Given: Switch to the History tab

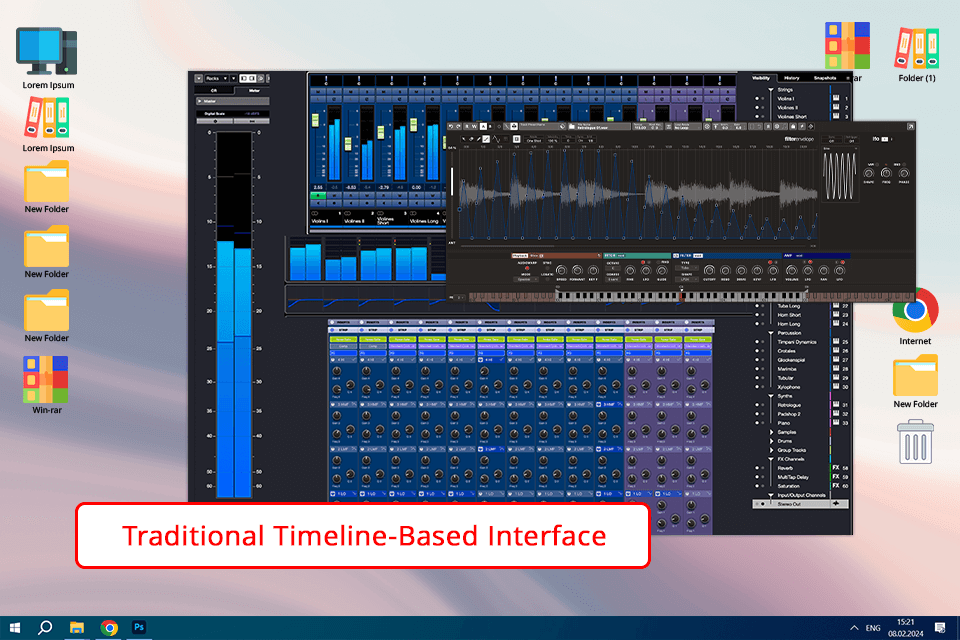Looking at the screenshot, I should pyautogui.click(x=792, y=78).
